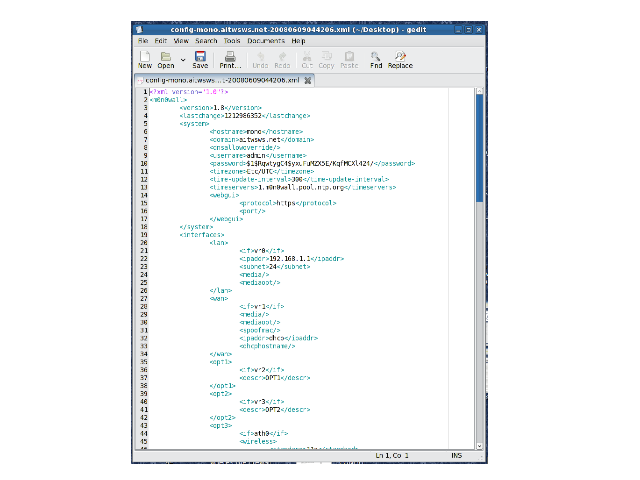This screenshot has height=480, width=640.
Task: Click the Copy toolbar icon
Action: point(326,59)
